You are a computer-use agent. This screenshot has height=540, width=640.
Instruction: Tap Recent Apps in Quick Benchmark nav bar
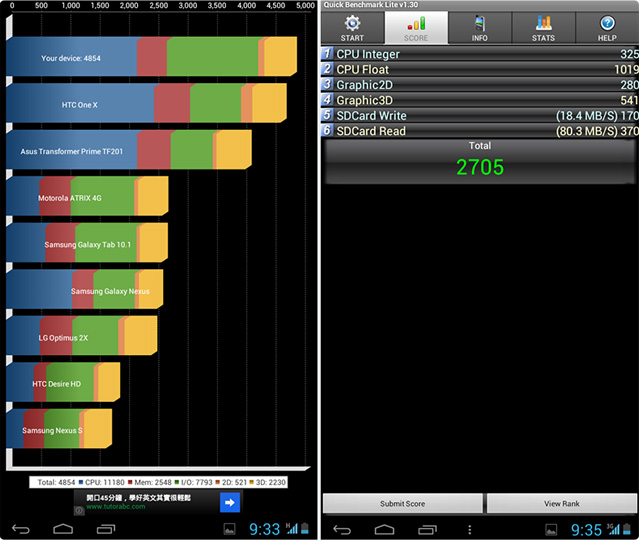click(427, 530)
